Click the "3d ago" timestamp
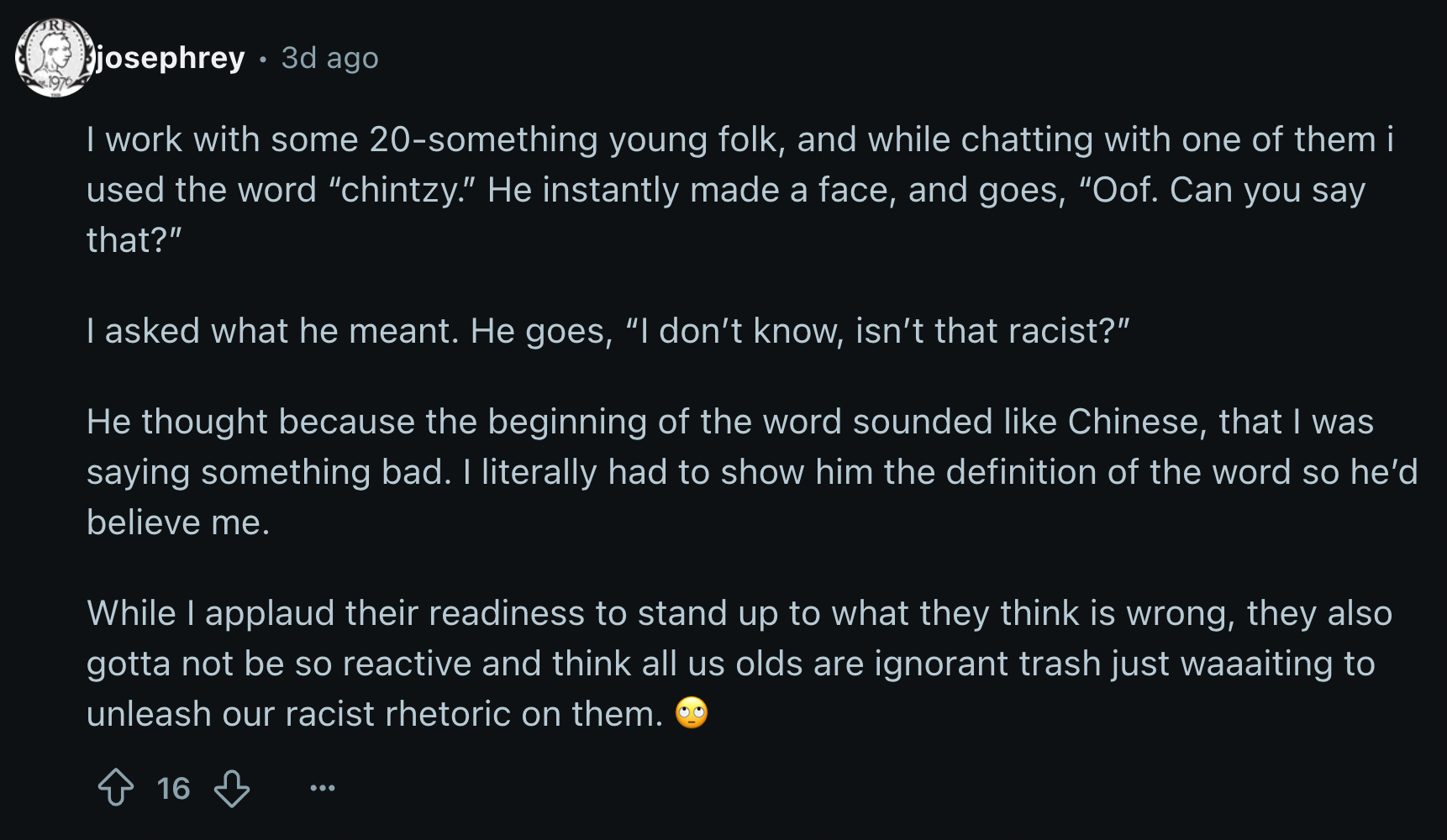1447x840 pixels. click(329, 58)
